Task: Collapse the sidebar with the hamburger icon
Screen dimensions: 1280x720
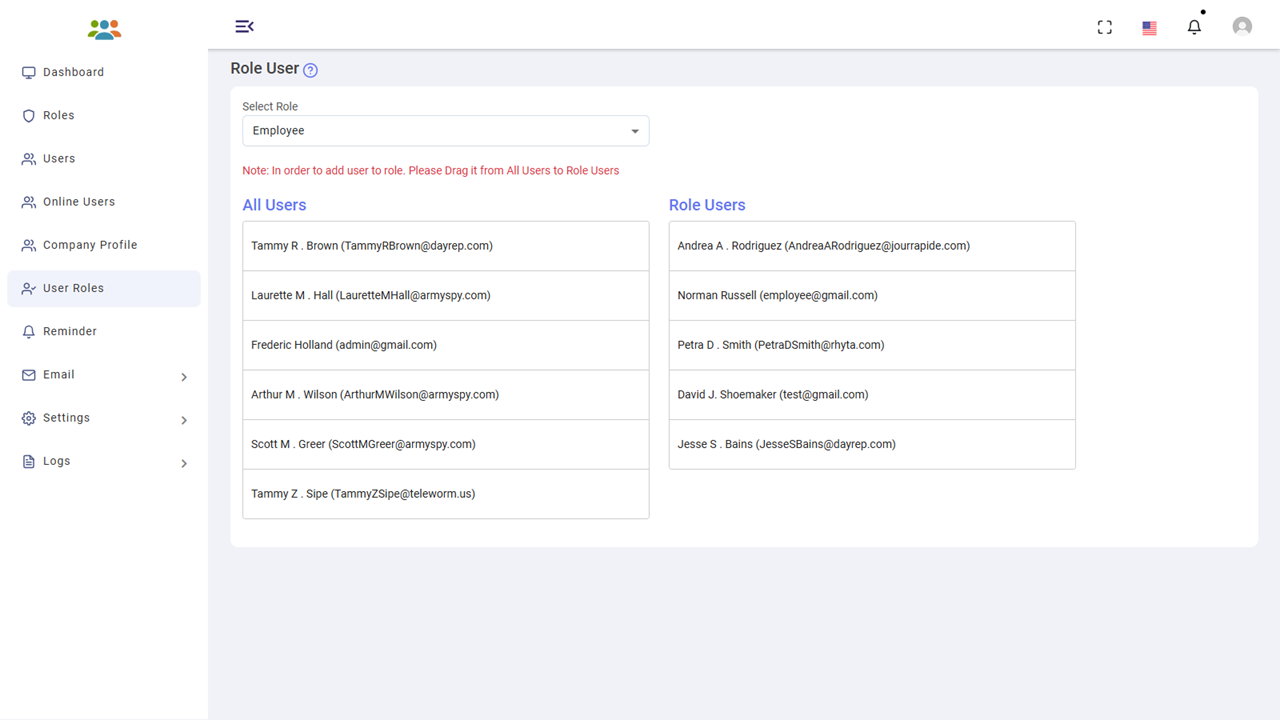Action: 244,26
